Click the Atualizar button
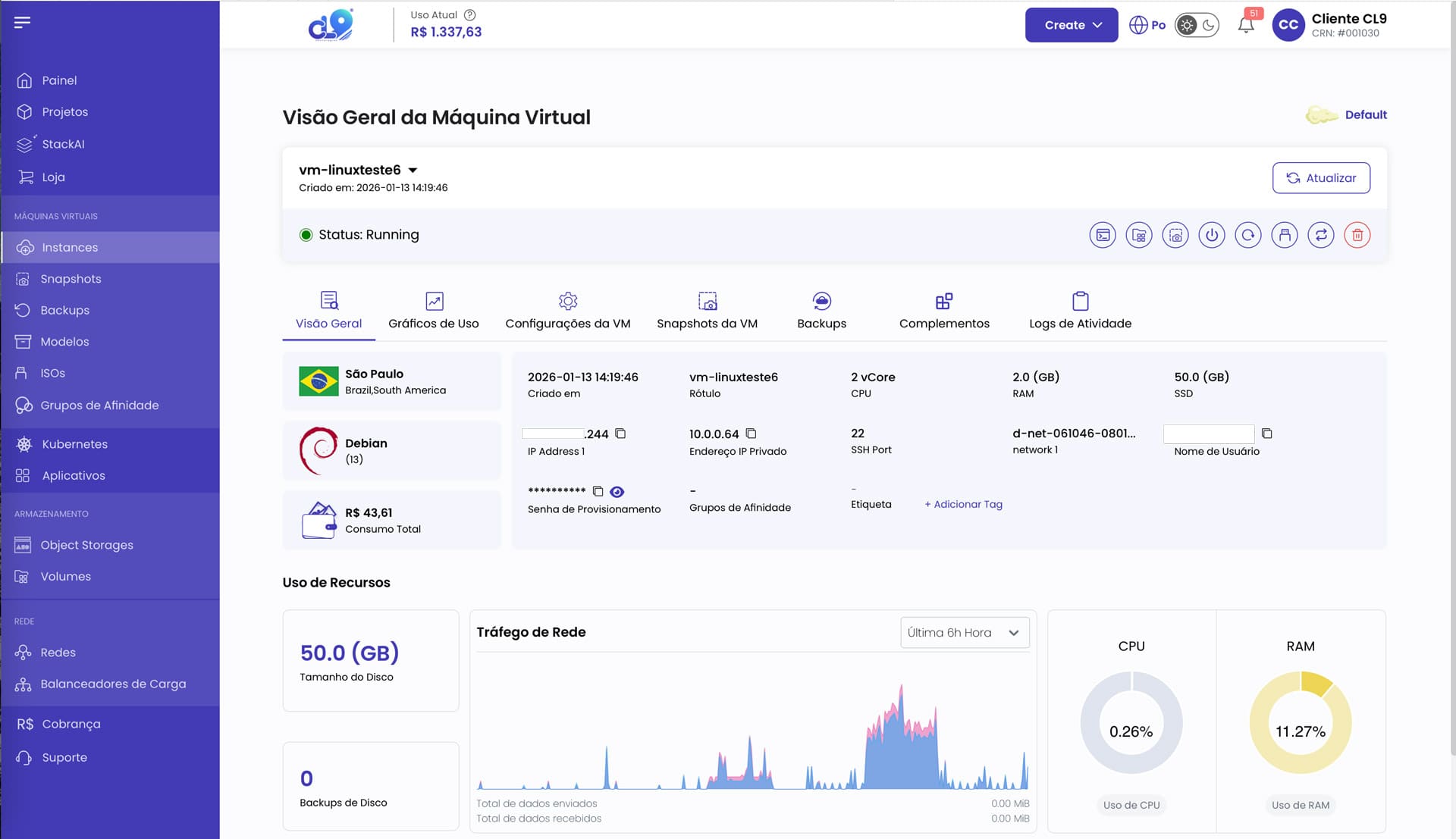The width and height of the screenshot is (1456, 839). coord(1320,178)
